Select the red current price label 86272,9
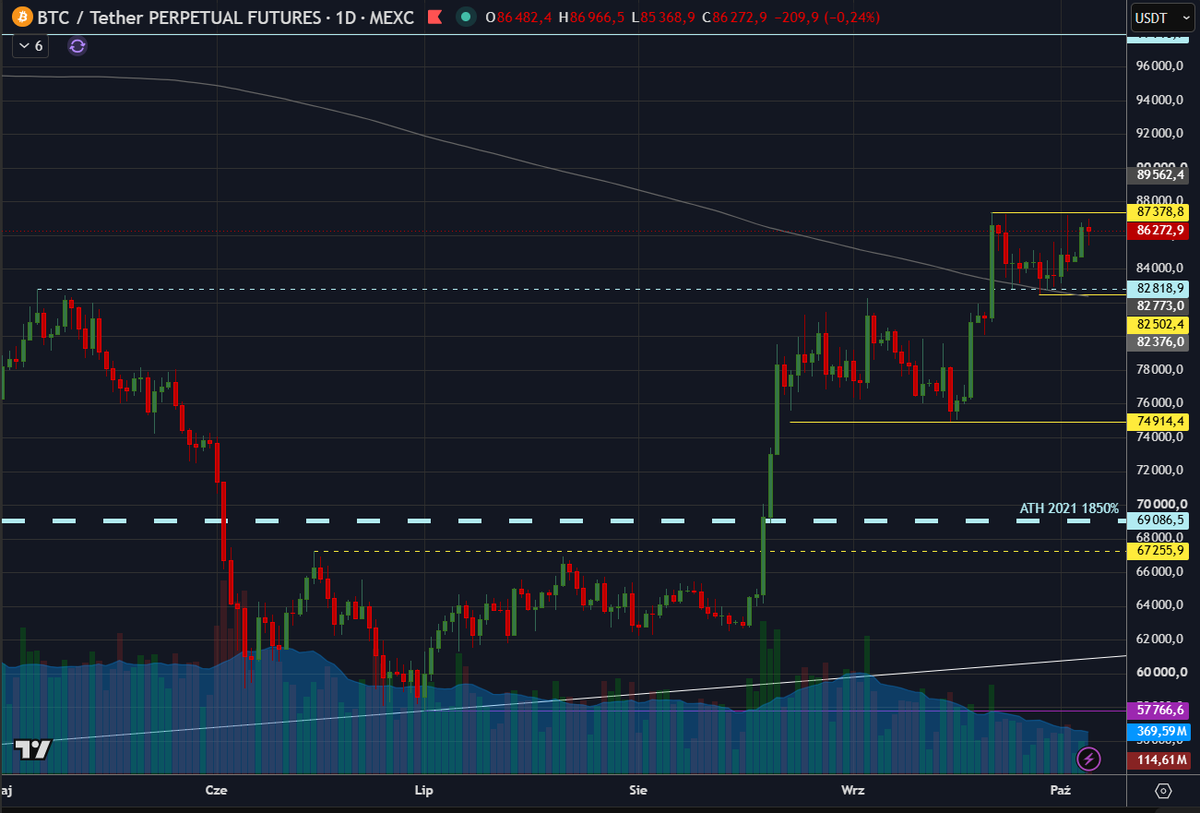 point(1159,230)
